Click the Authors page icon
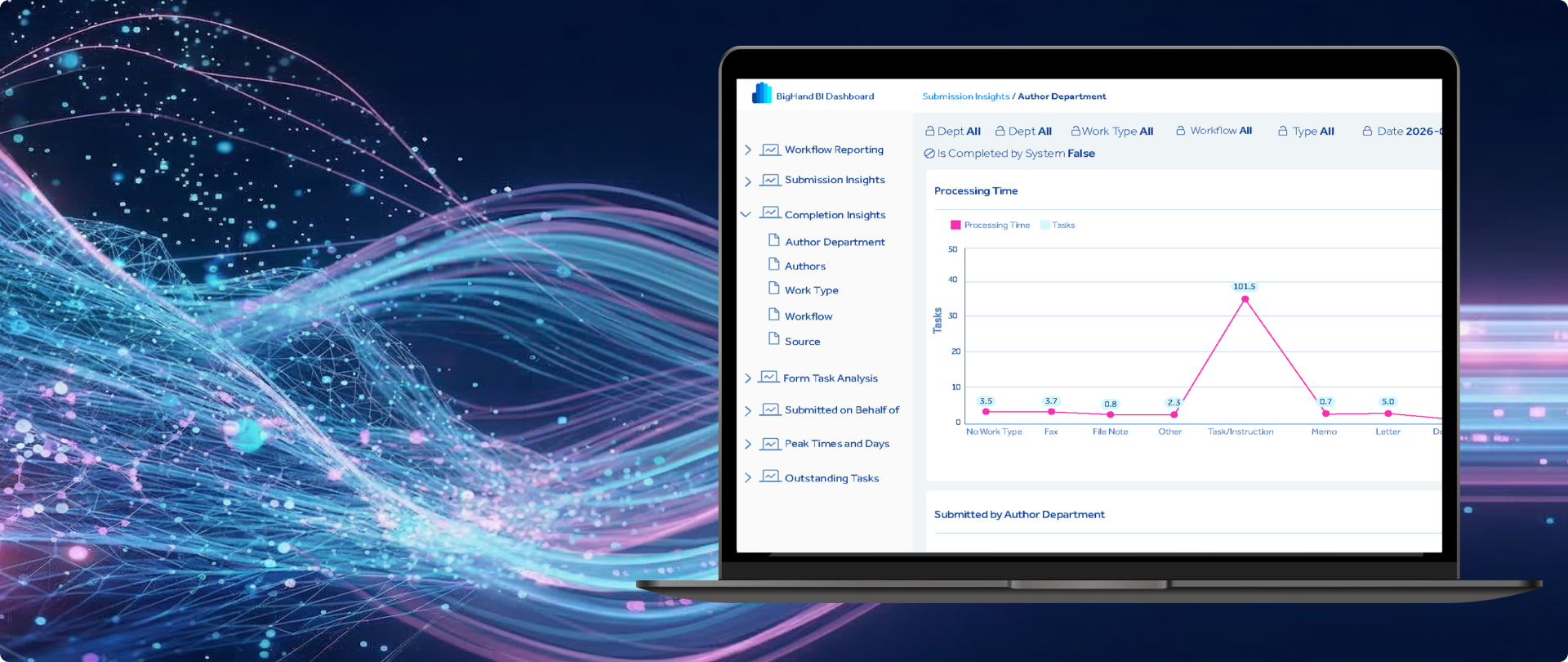The height and width of the screenshot is (662, 1568). (773, 264)
